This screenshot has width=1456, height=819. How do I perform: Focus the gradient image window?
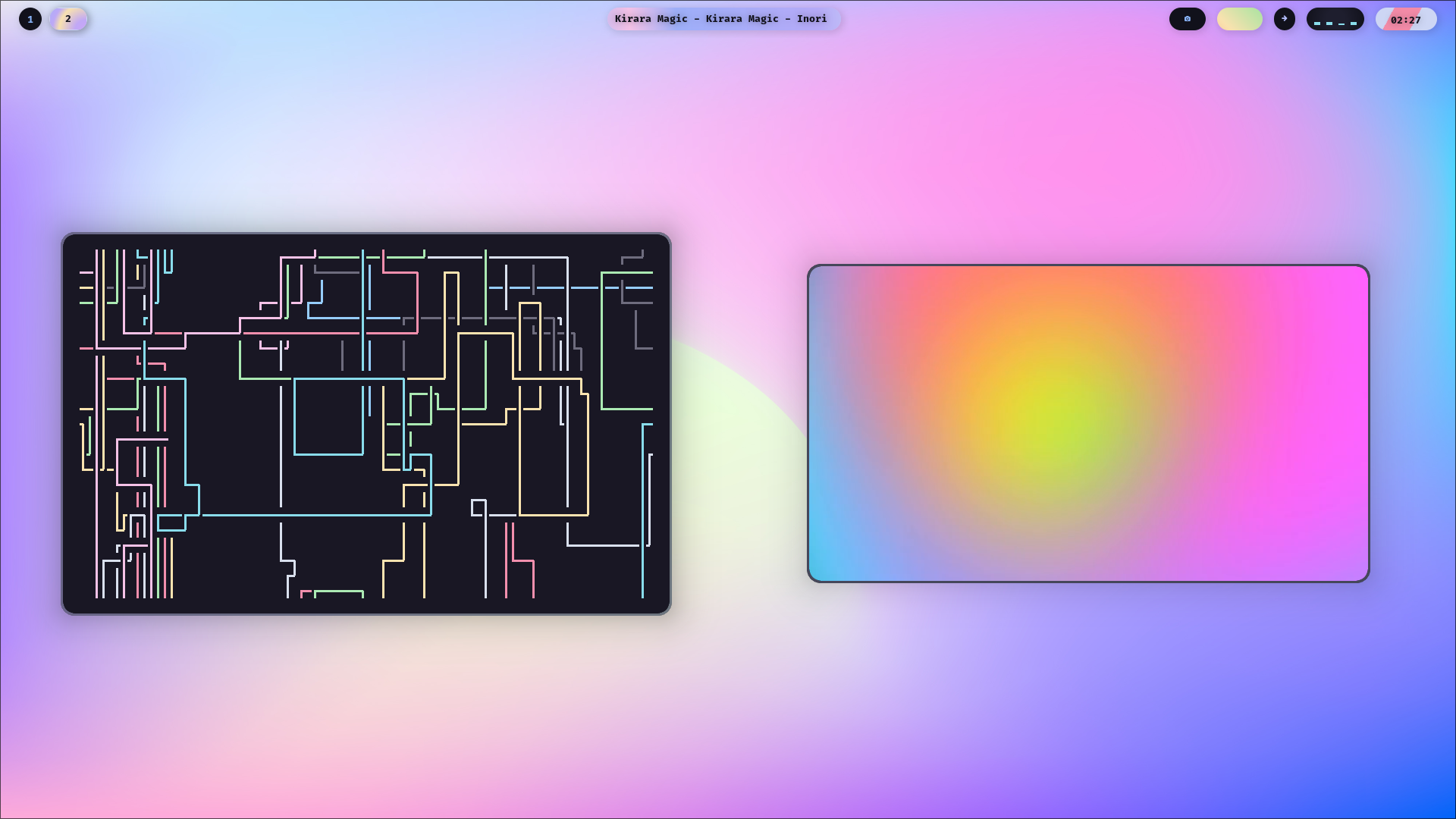pyautogui.click(x=1088, y=423)
